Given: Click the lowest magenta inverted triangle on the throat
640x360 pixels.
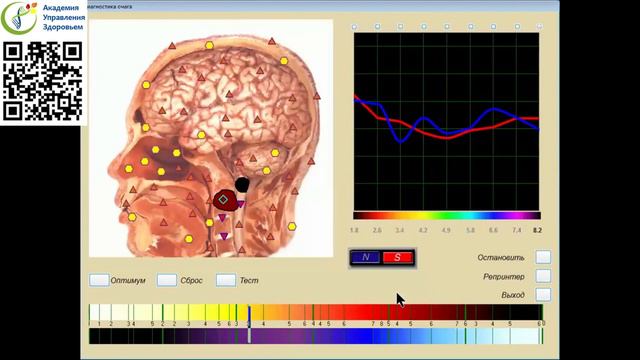Looking at the screenshot, I should pyautogui.click(x=224, y=236).
